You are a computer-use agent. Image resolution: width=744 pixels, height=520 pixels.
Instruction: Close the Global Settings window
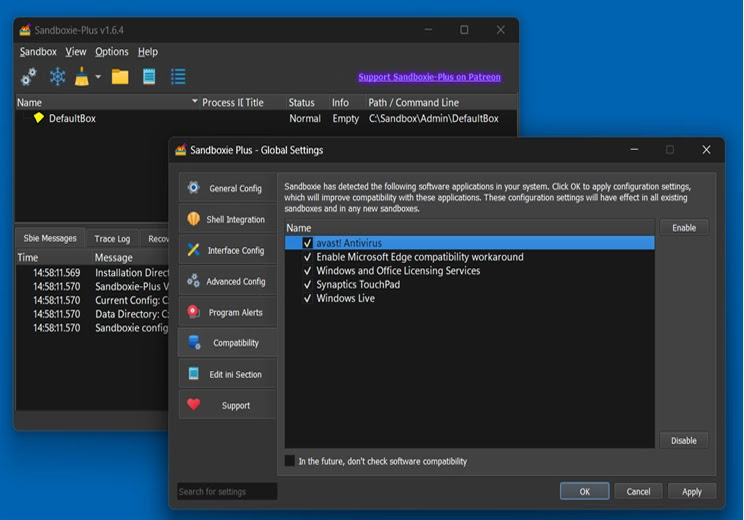tap(706, 150)
